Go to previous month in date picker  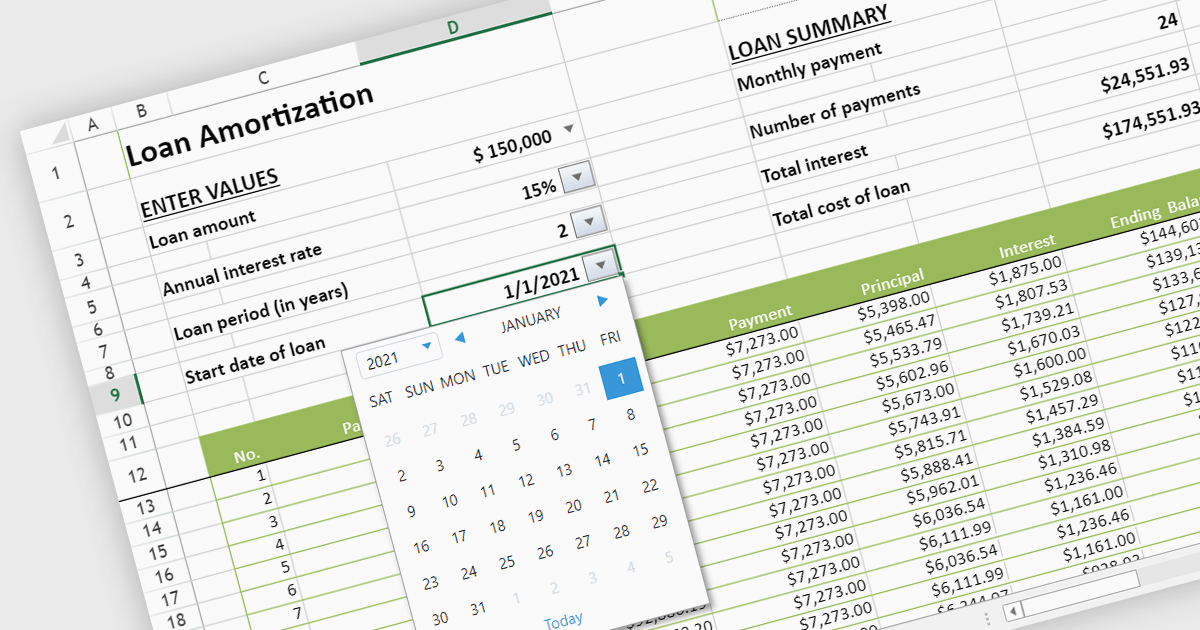(460, 338)
